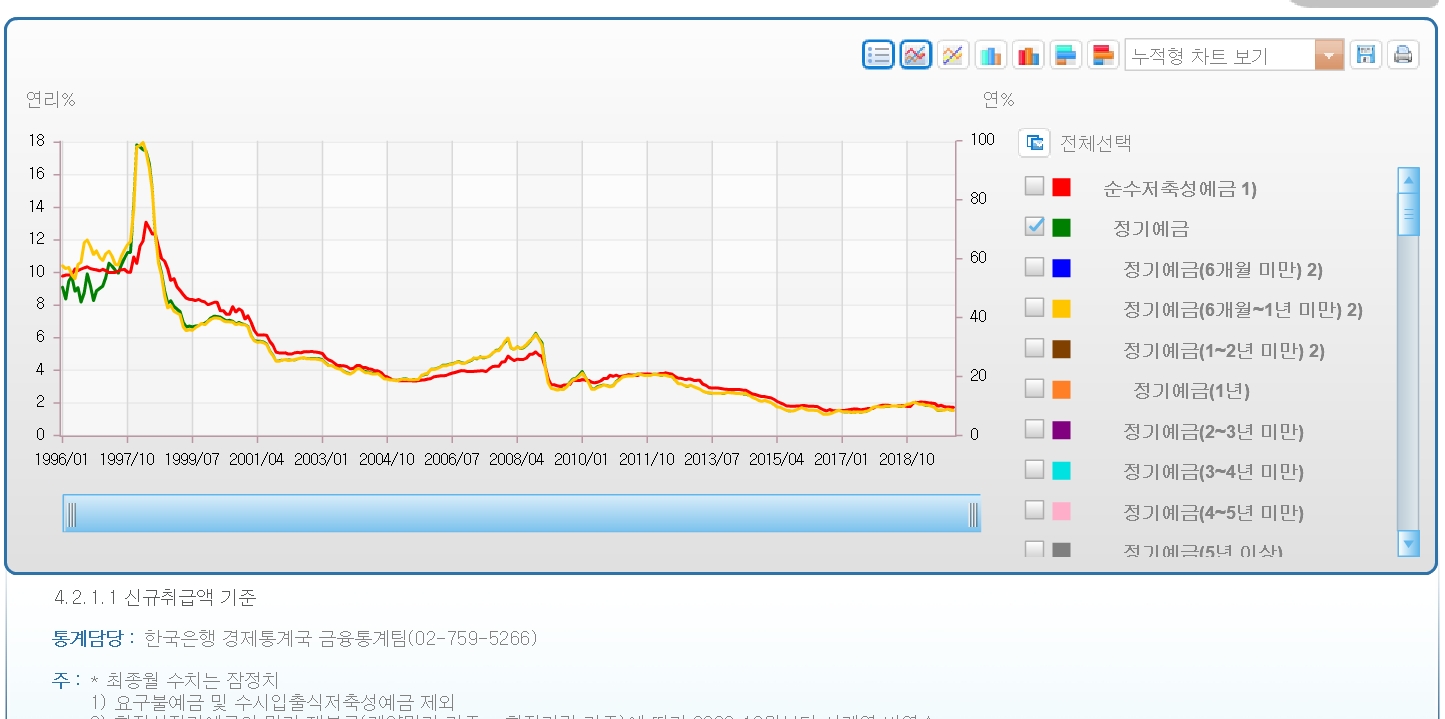Open the 누적형 차트 보기 dropdown arrow

1328,56
